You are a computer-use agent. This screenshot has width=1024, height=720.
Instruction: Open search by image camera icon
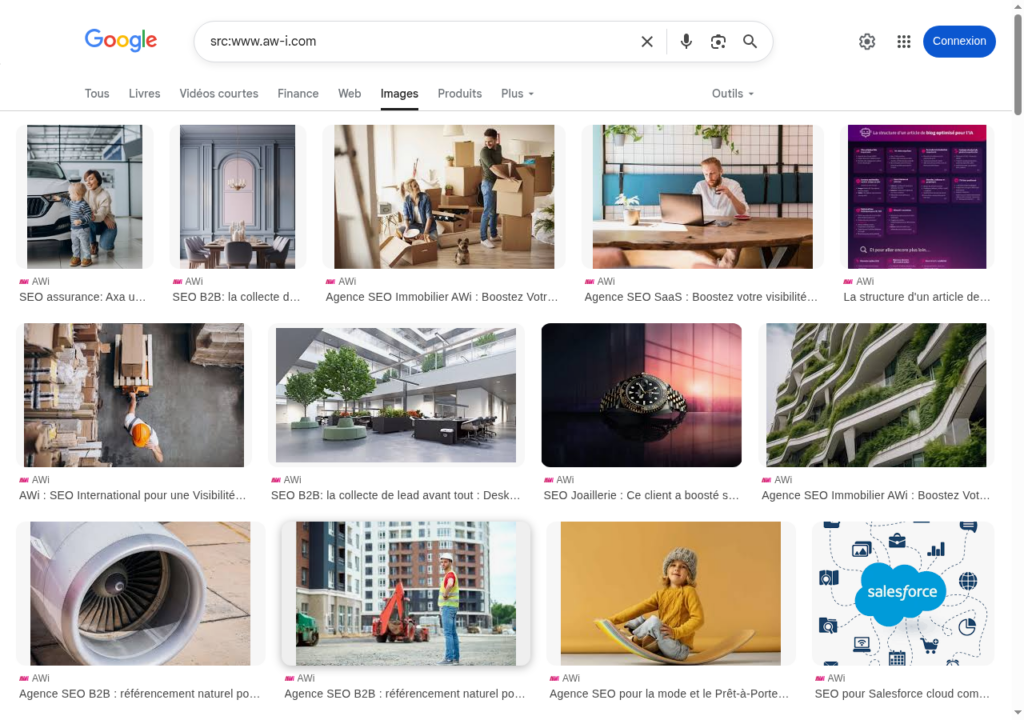pyautogui.click(x=718, y=41)
